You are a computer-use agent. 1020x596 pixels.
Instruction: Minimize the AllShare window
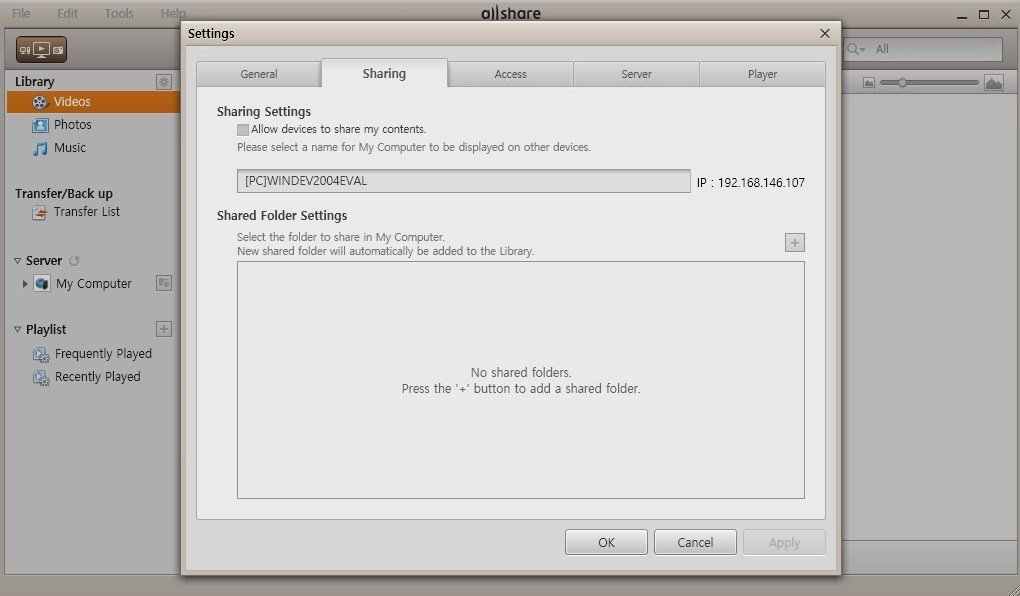pos(963,16)
